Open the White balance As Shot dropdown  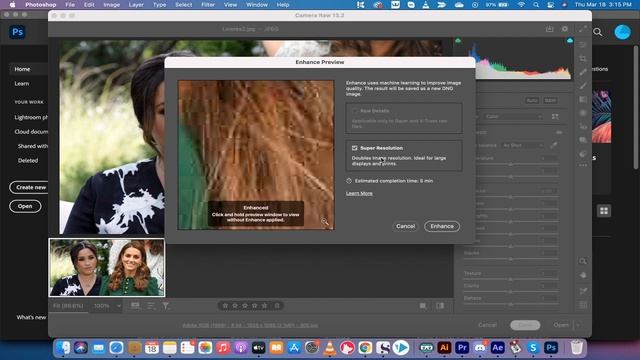(522, 145)
